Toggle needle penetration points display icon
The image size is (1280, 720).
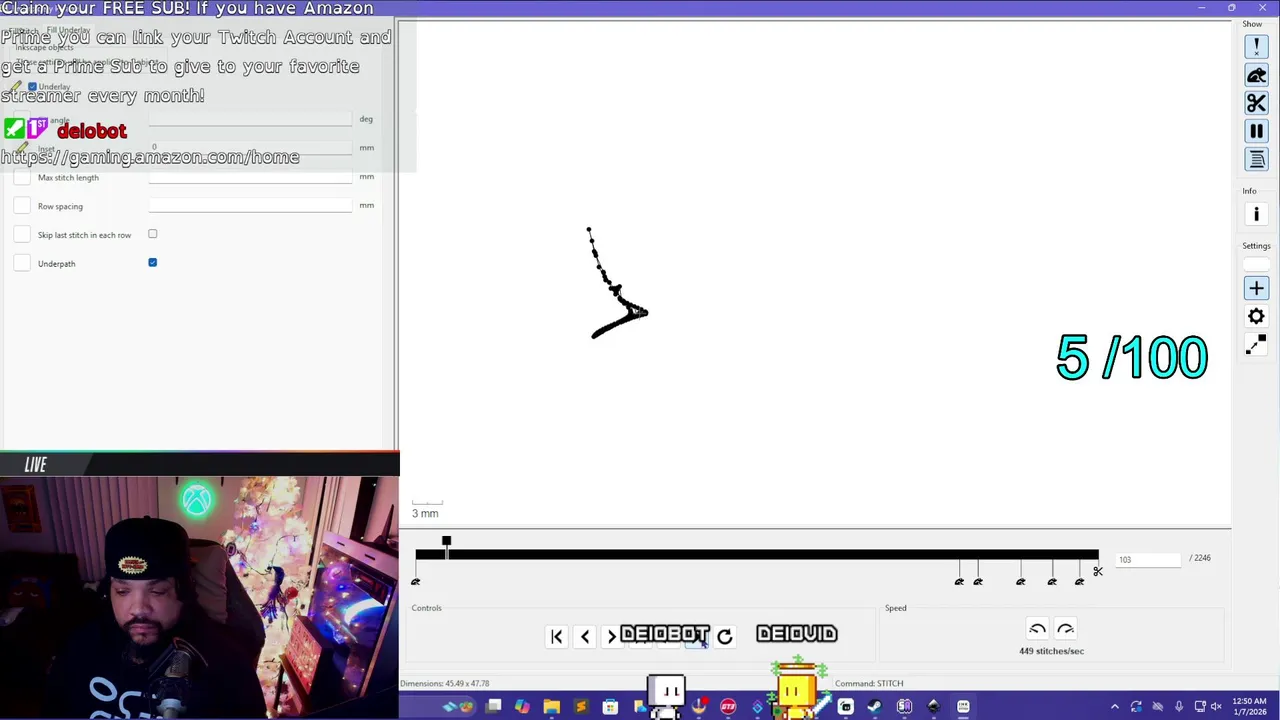pyautogui.click(x=1256, y=47)
